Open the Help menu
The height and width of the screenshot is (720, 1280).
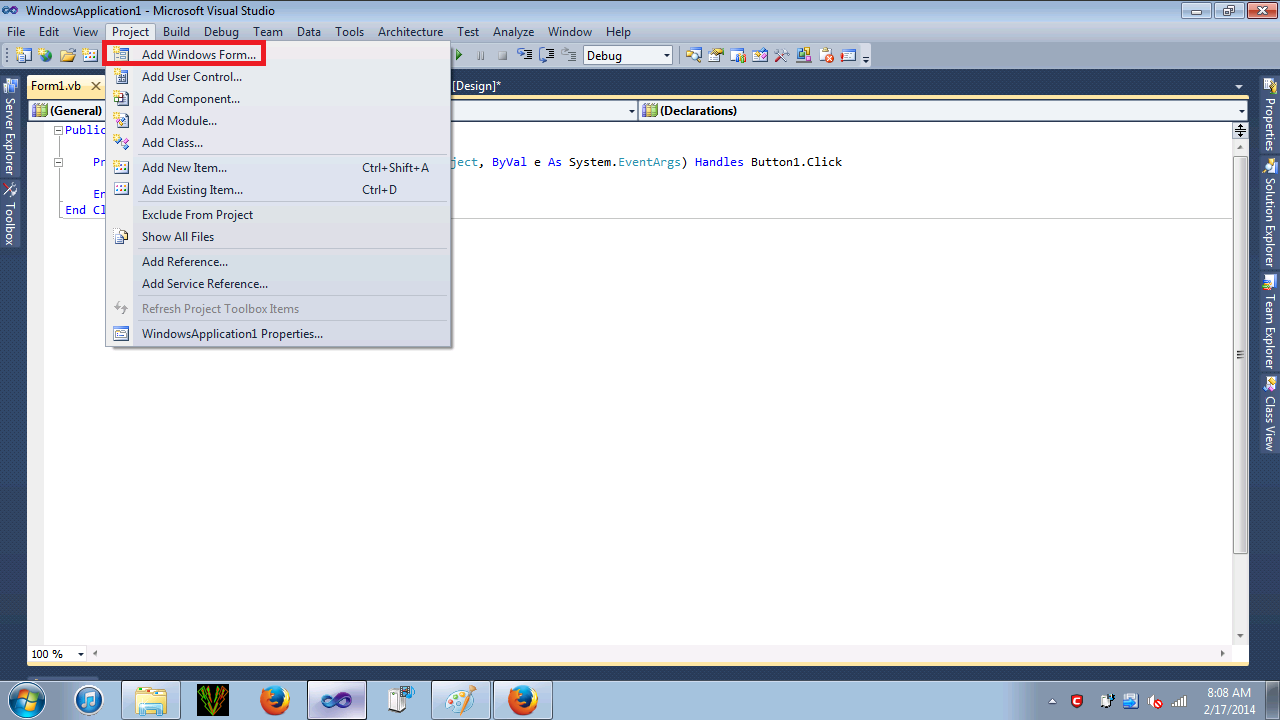618,32
